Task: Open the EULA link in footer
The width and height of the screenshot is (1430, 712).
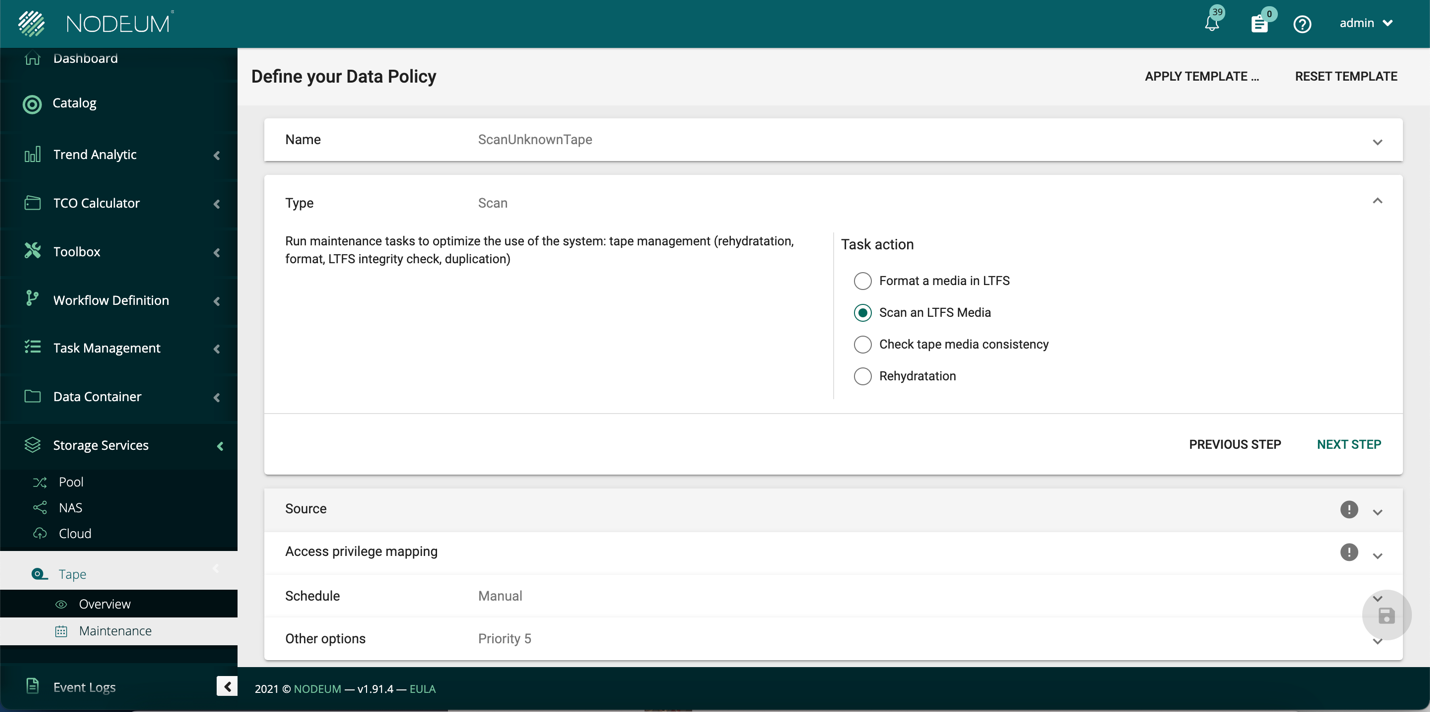Action: pyautogui.click(x=422, y=689)
